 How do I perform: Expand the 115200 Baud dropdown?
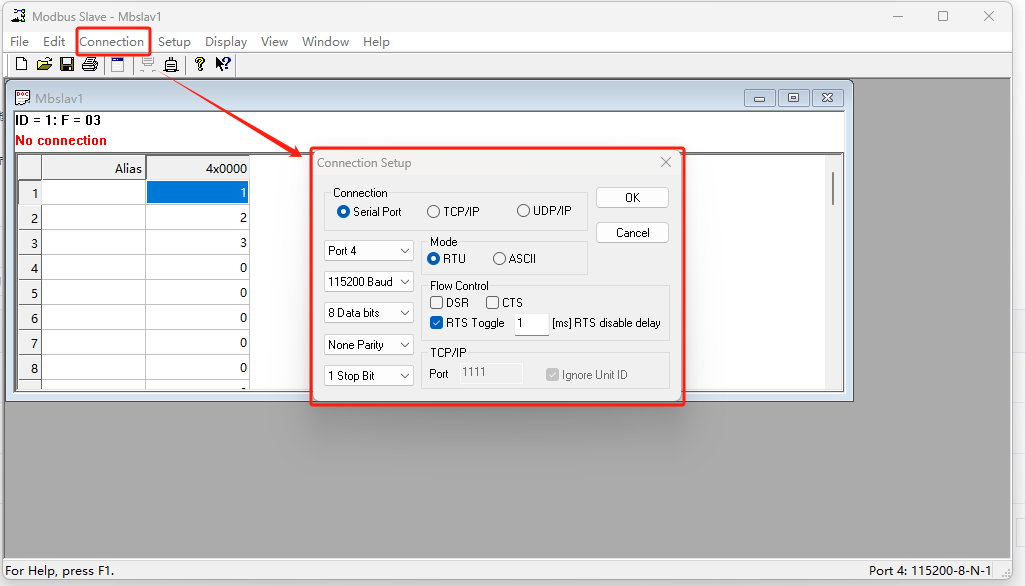click(369, 282)
